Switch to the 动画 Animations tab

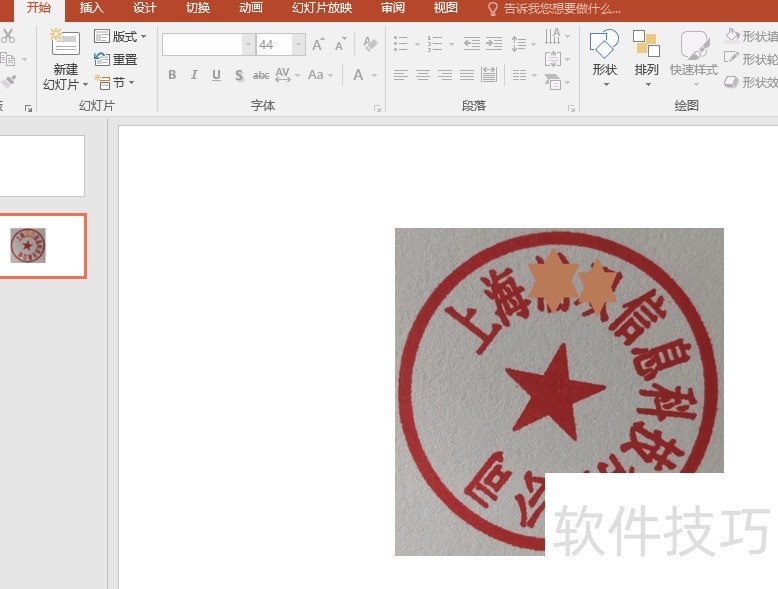coord(251,8)
